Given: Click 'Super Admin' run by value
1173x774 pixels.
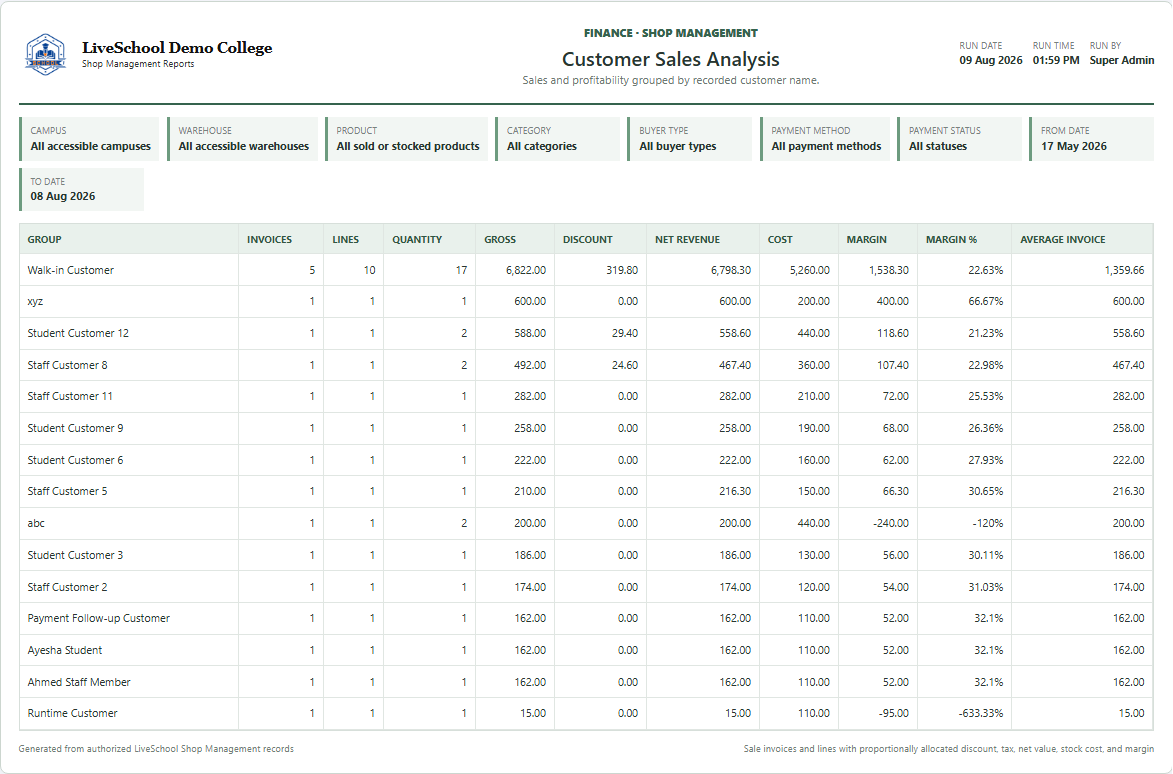Looking at the screenshot, I should [x=1121, y=61].
